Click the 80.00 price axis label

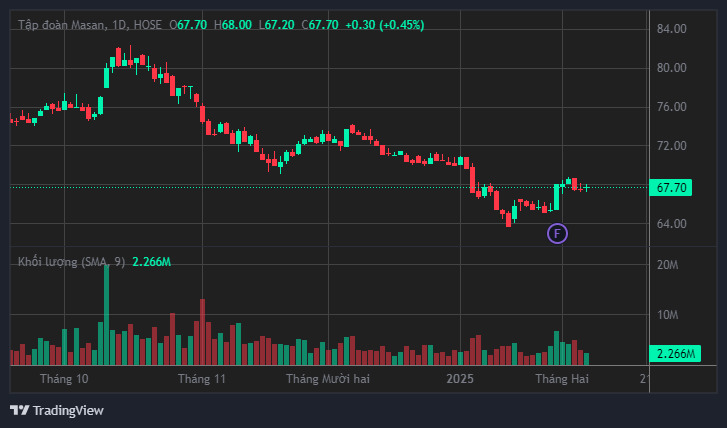click(671, 68)
